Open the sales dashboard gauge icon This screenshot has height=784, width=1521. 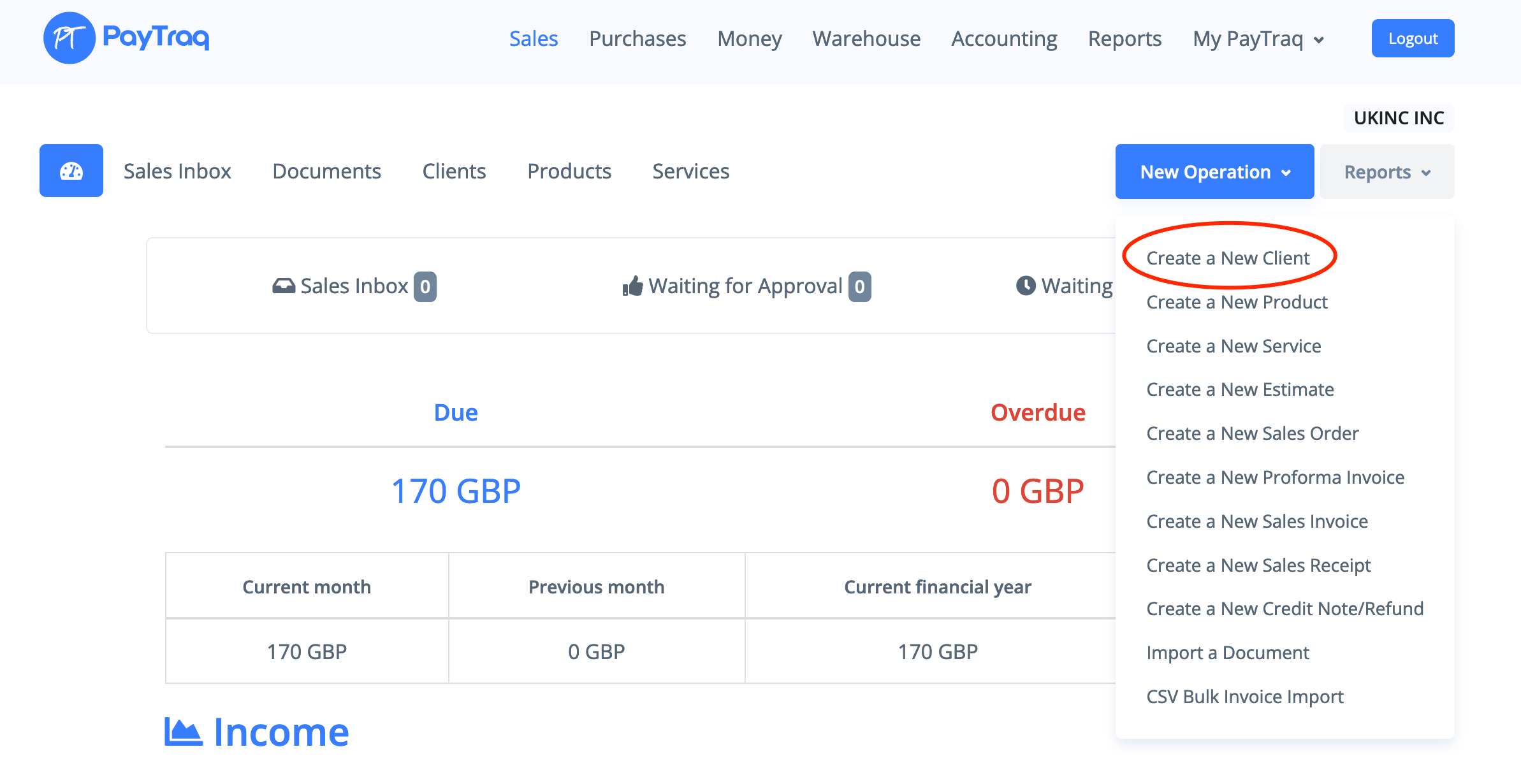(x=71, y=171)
